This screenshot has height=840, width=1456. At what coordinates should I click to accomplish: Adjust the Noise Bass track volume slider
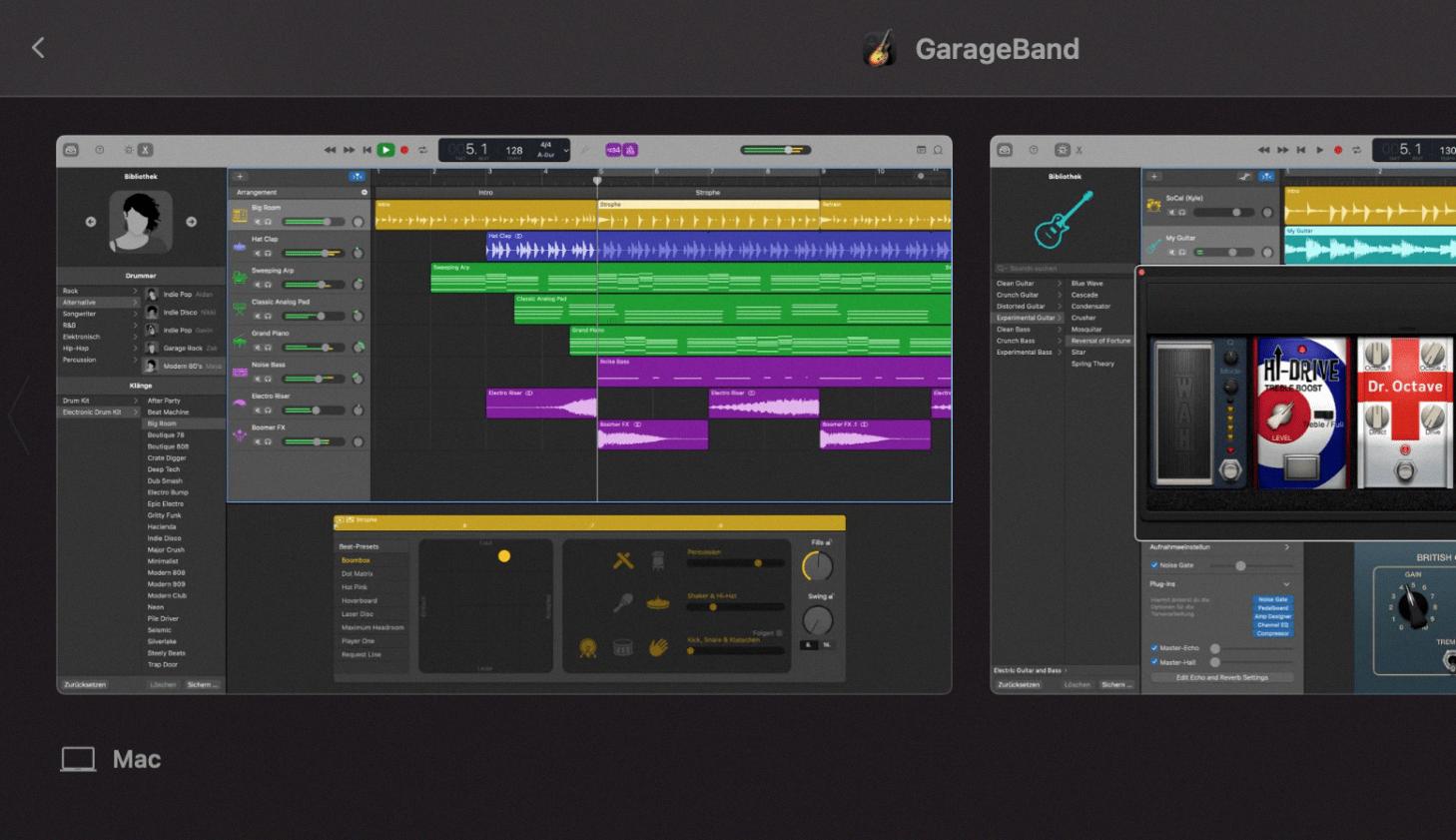pyautogui.click(x=313, y=379)
